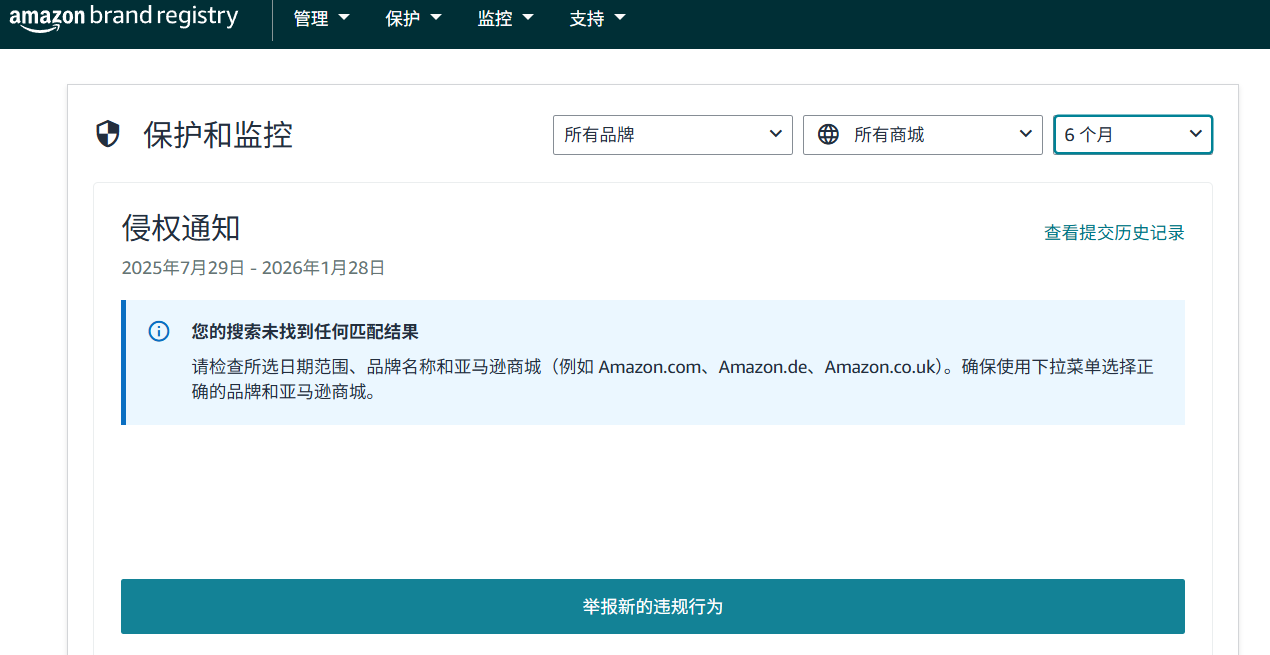
Task: Click the Amazon Brand Registry logo
Action: pos(124,18)
